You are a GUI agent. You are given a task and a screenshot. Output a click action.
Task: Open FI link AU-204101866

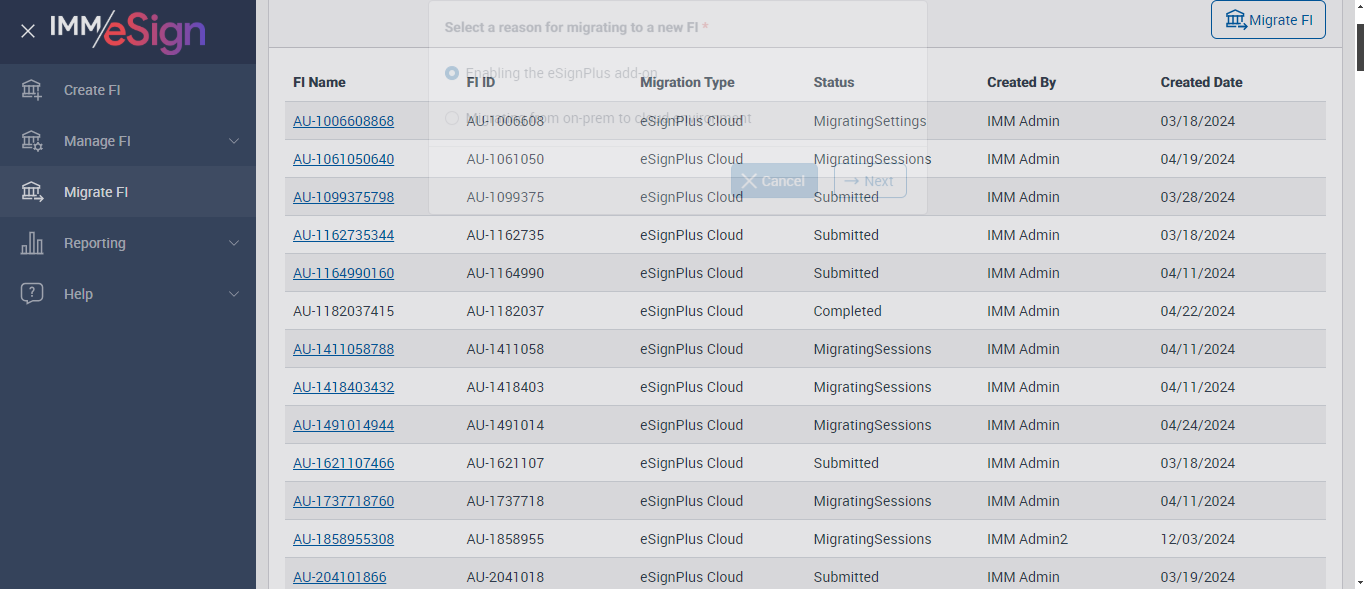pos(339,577)
